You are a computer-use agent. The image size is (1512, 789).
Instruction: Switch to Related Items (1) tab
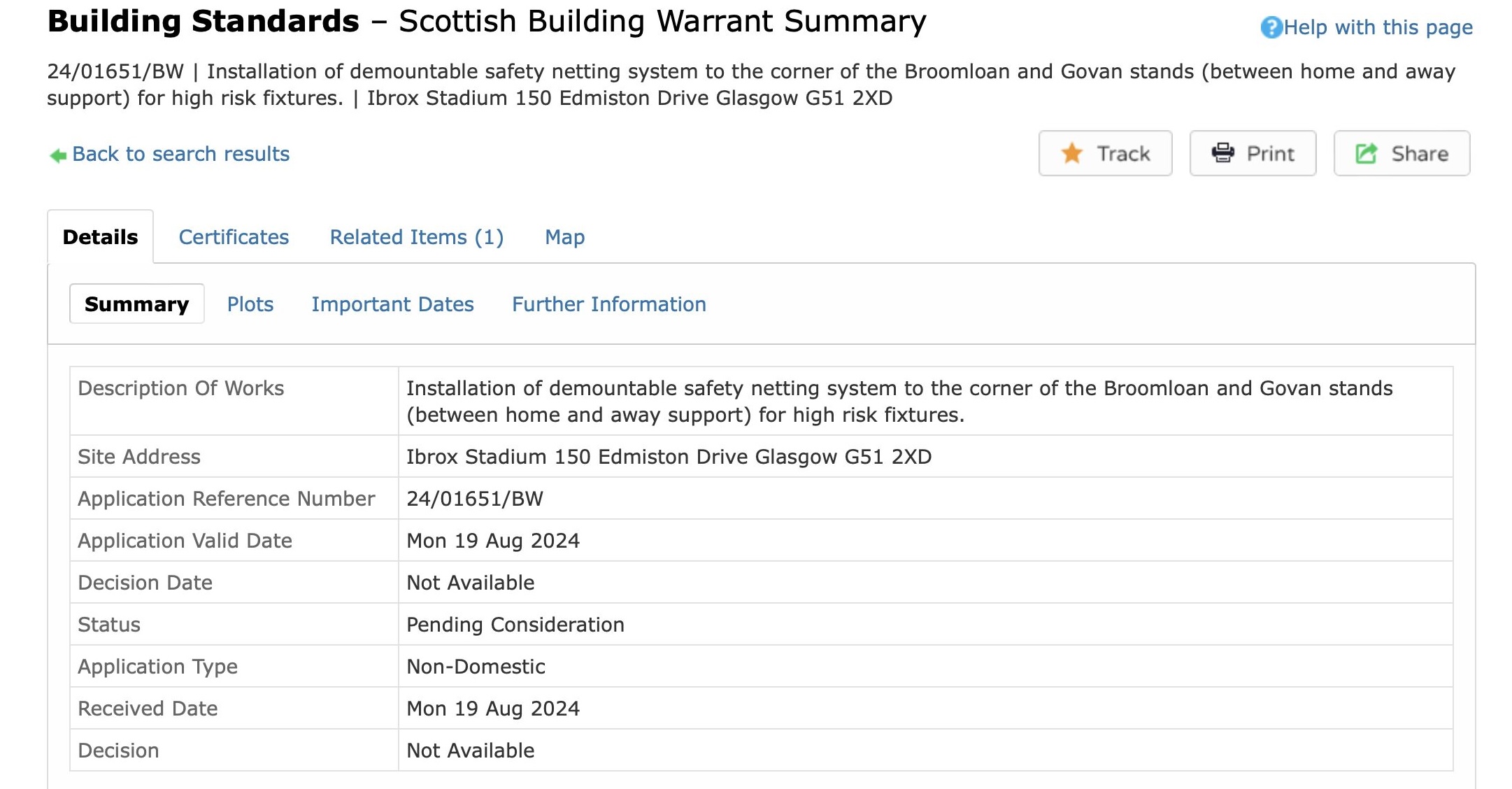coord(417,237)
